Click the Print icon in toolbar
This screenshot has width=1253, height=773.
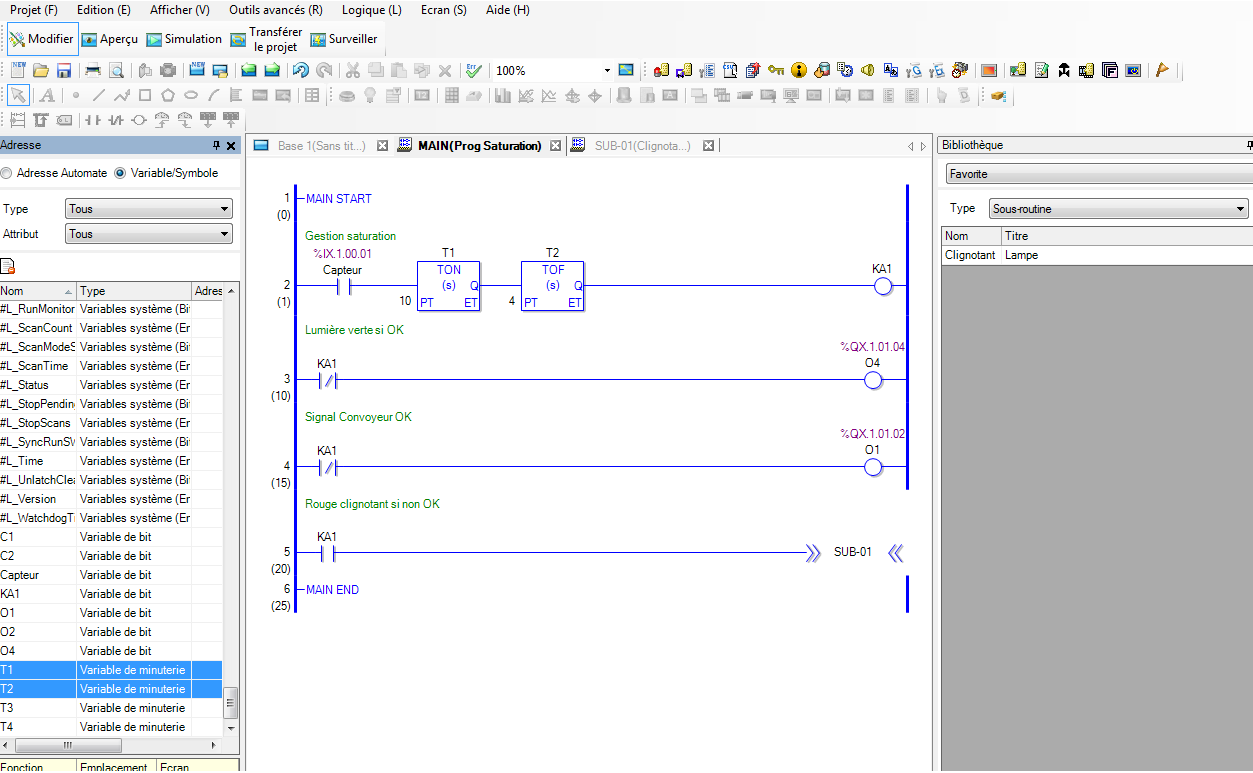point(93,70)
